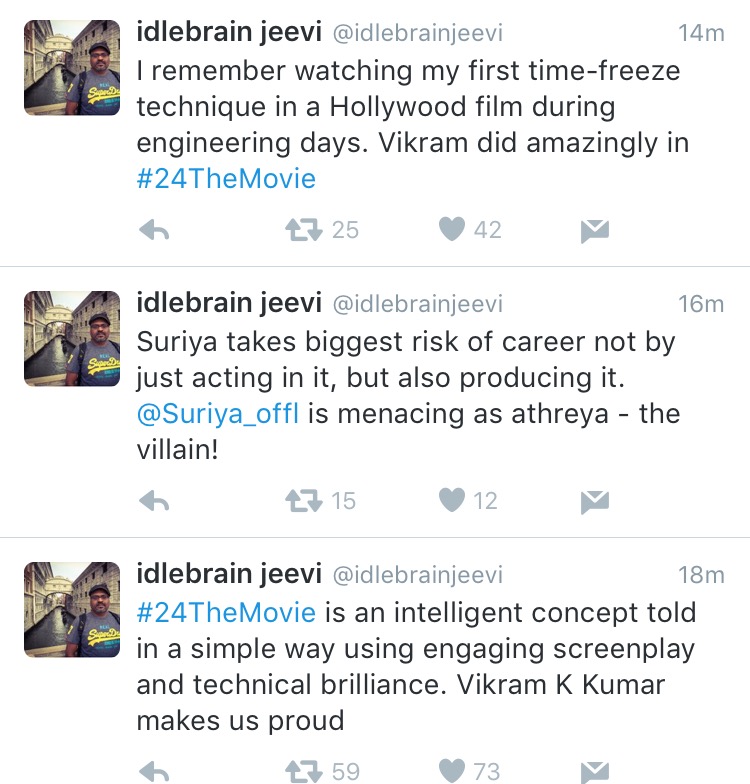Retweet the tweet with 25 retweets
Image resolution: width=750 pixels, height=784 pixels.
301,230
